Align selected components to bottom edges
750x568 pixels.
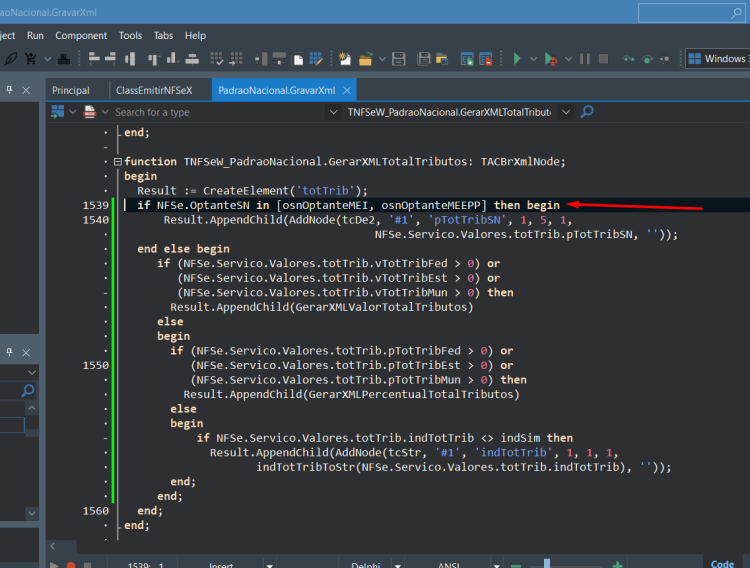(172, 59)
